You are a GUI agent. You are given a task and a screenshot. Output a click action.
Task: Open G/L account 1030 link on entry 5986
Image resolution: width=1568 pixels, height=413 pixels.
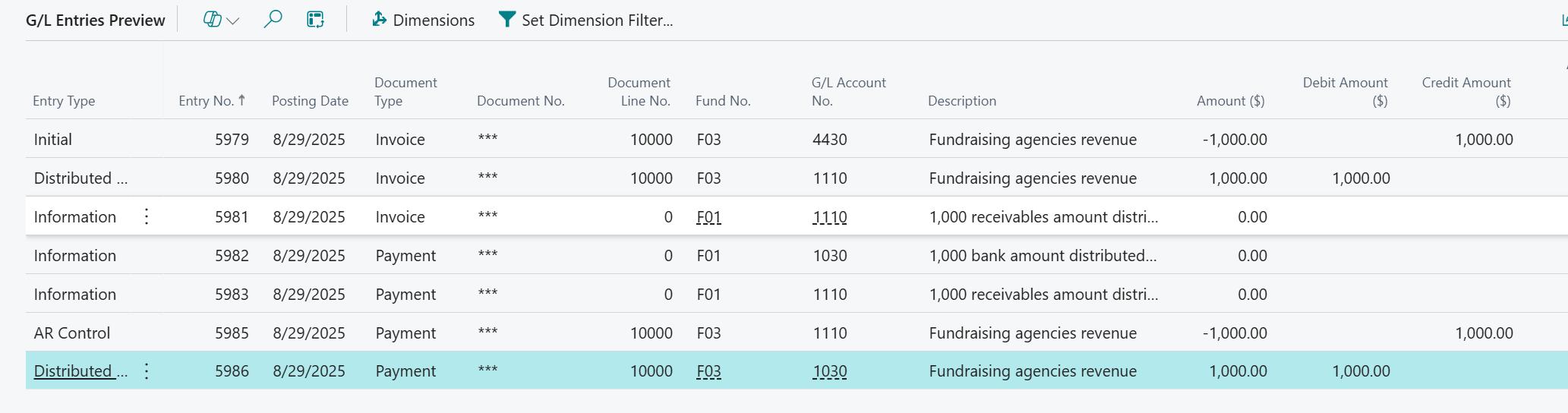(x=829, y=371)
